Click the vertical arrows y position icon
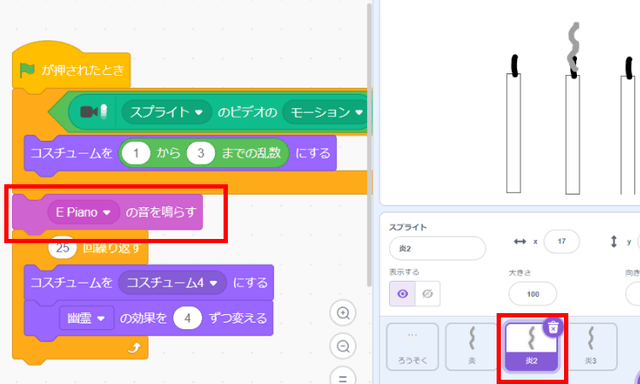Image resolution: width=640 pixels, height=384 pixels. click(x=613, y=242)
